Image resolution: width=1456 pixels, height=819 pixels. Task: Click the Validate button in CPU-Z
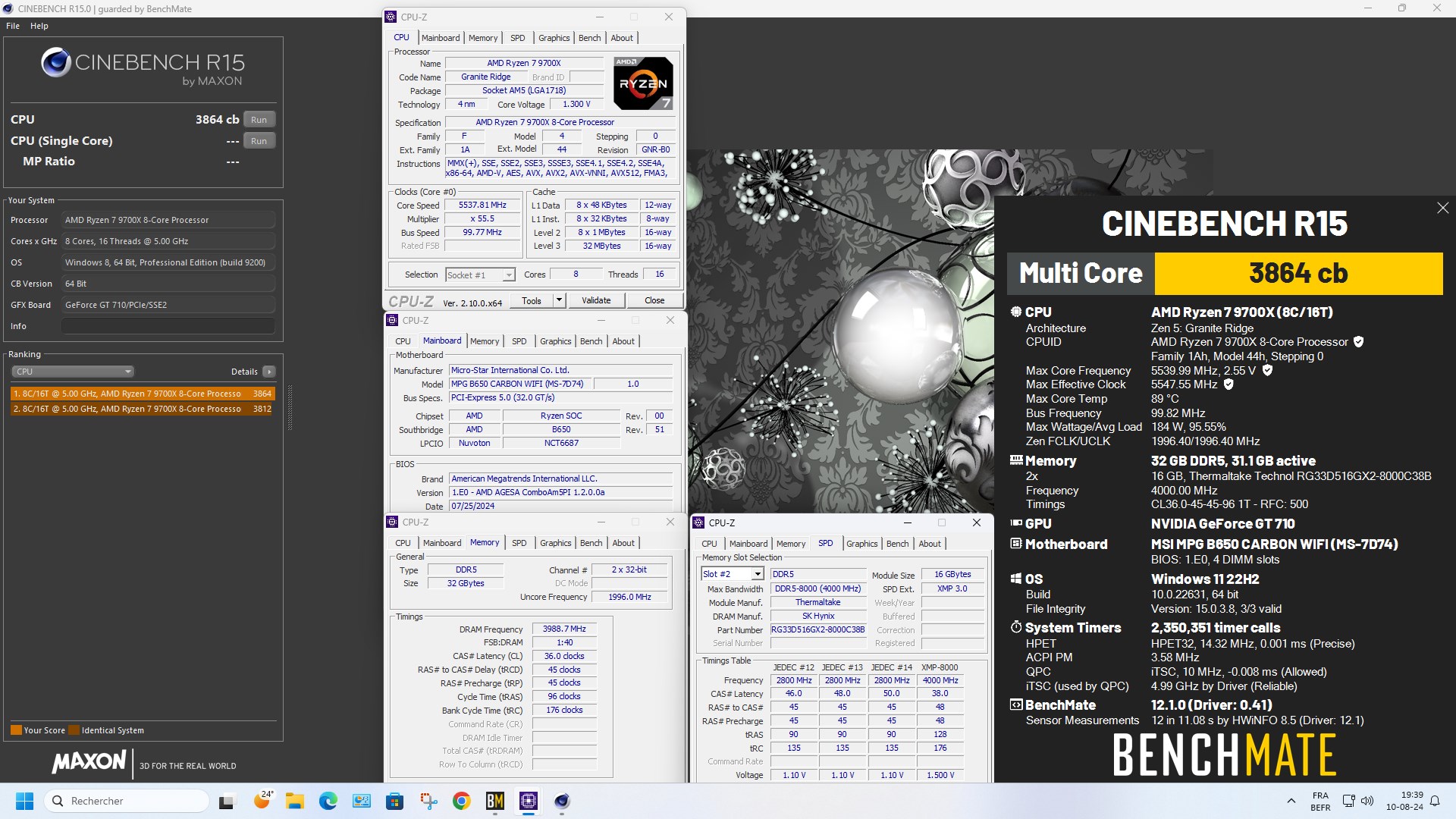tap(596, 300)
